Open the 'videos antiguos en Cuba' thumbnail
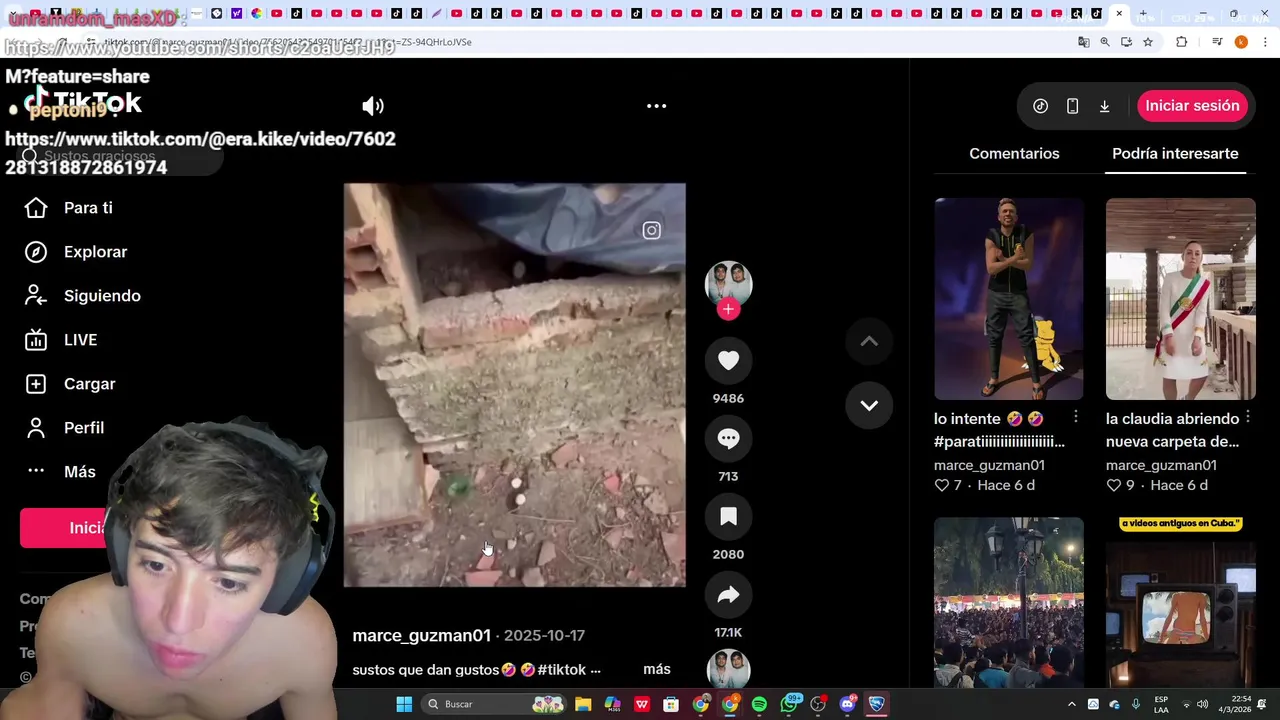 [x=1181, y=603]
